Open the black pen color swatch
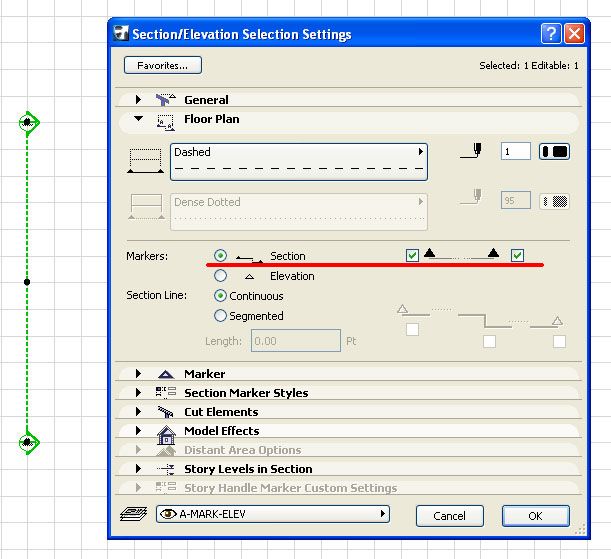 click(554, 151)
